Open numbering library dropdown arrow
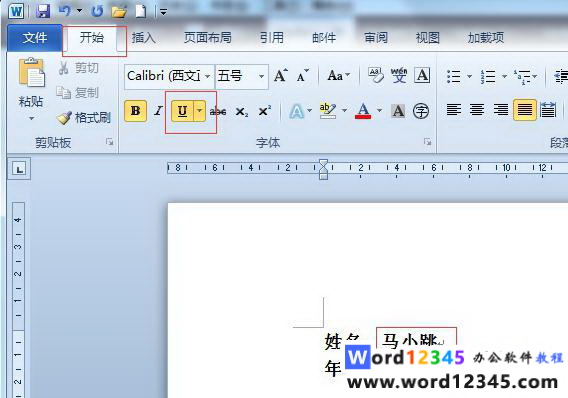The width and height of the screenshot is (568, 398). click(504, 76)
